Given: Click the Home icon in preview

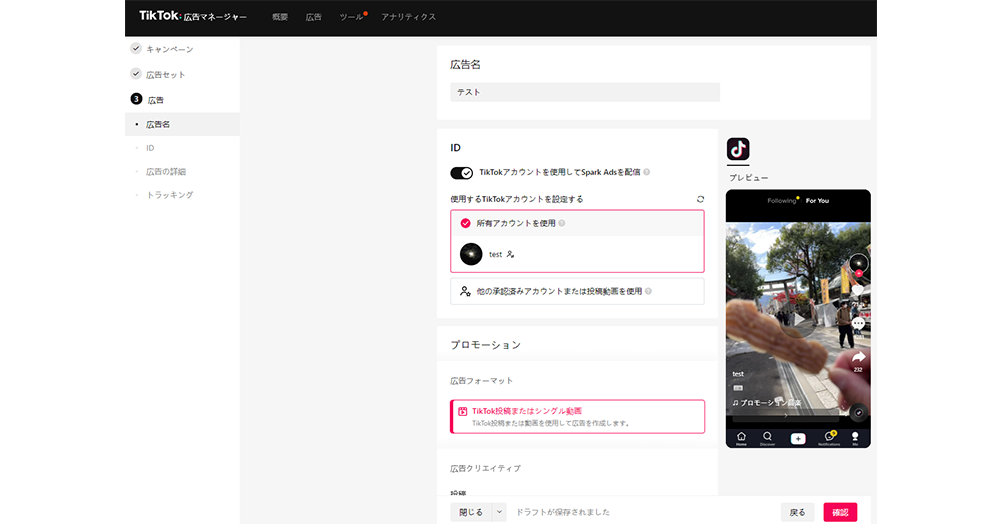Looking at the screenshot, I should click(741, 438).
